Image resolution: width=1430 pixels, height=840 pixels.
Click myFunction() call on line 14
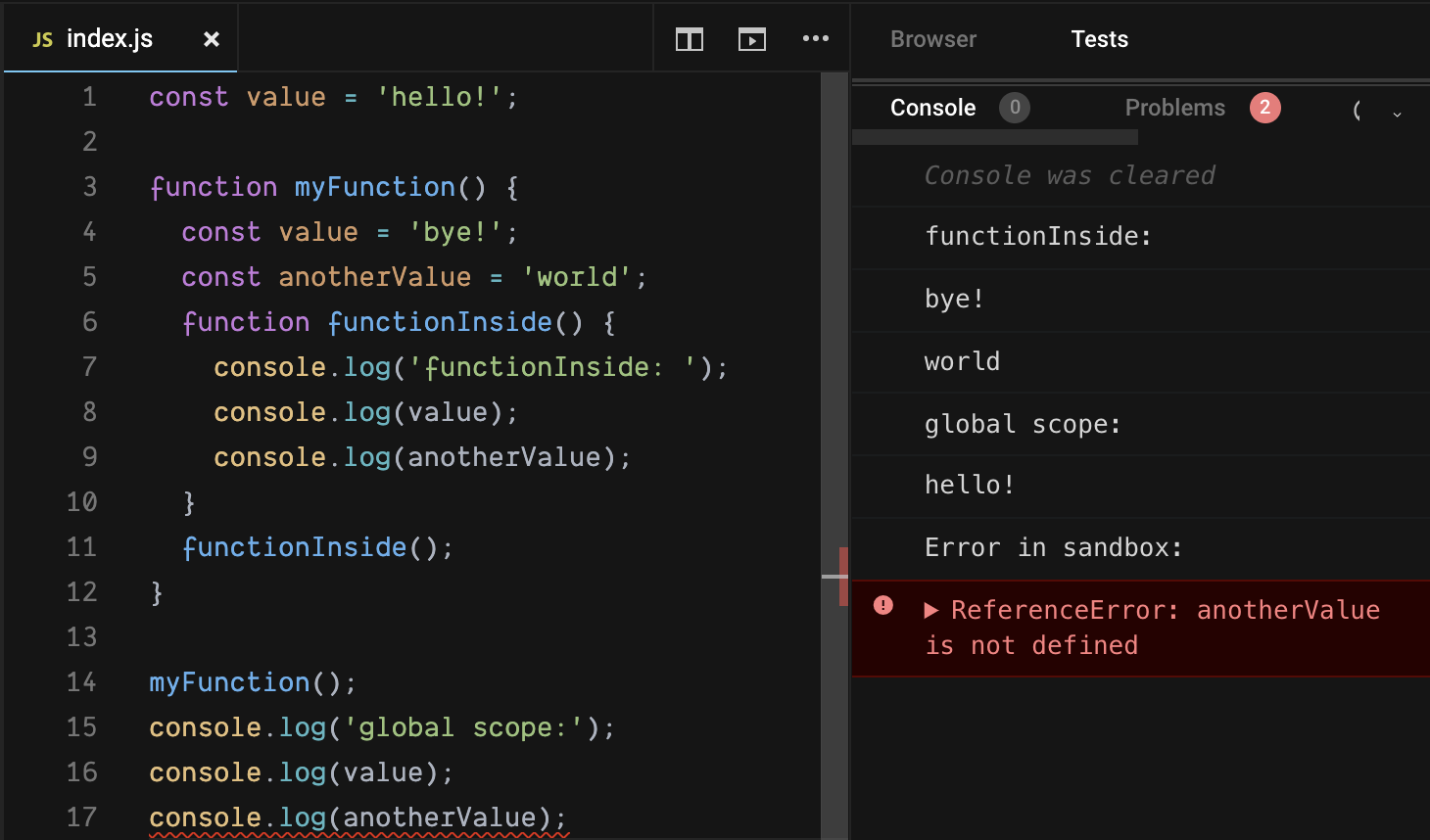click(x=253, y=682)
